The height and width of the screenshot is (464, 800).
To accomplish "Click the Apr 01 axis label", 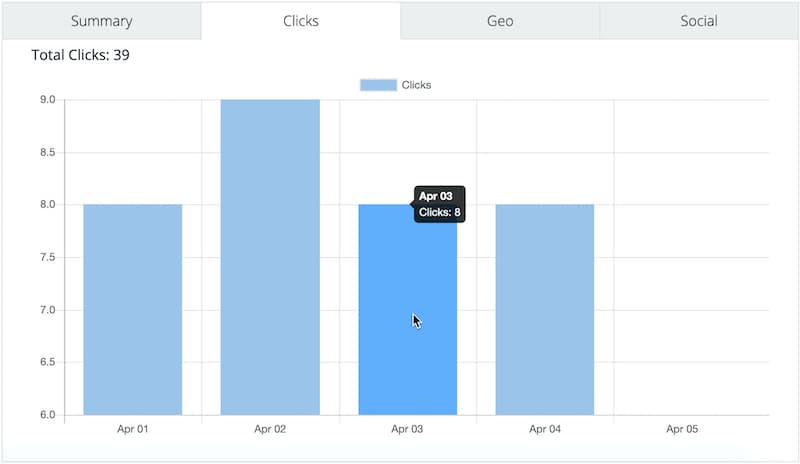I will [133, 429].
